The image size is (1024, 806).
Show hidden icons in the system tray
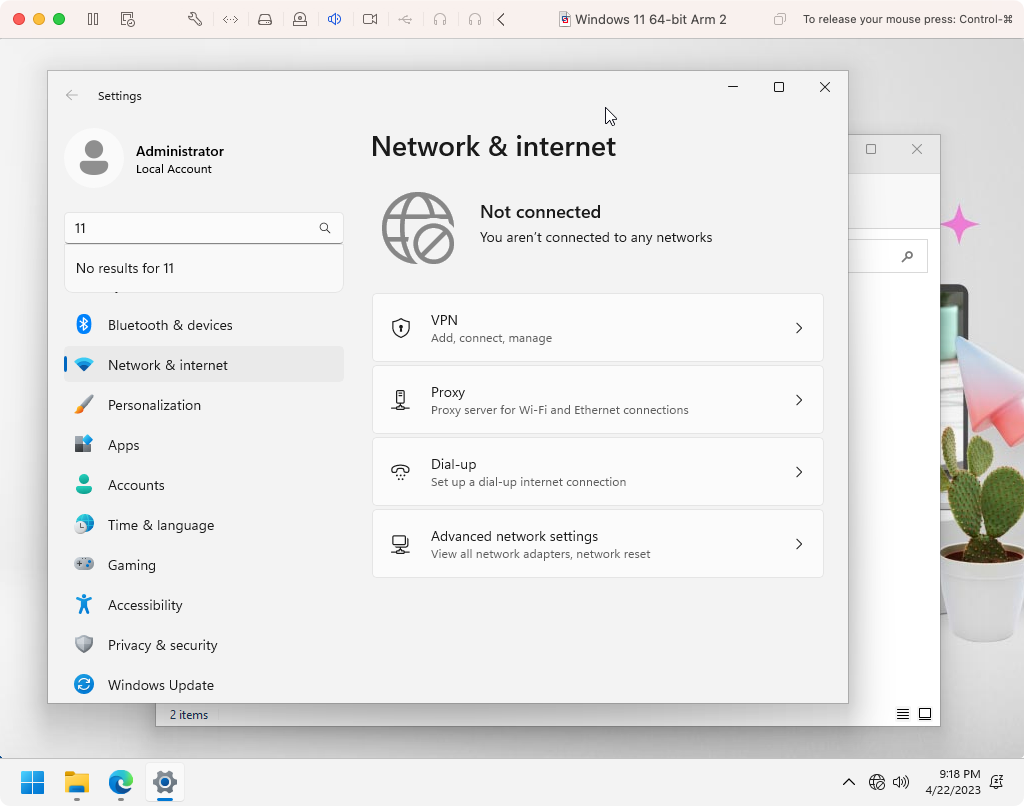pyautogui.click(x=848, y=782)
